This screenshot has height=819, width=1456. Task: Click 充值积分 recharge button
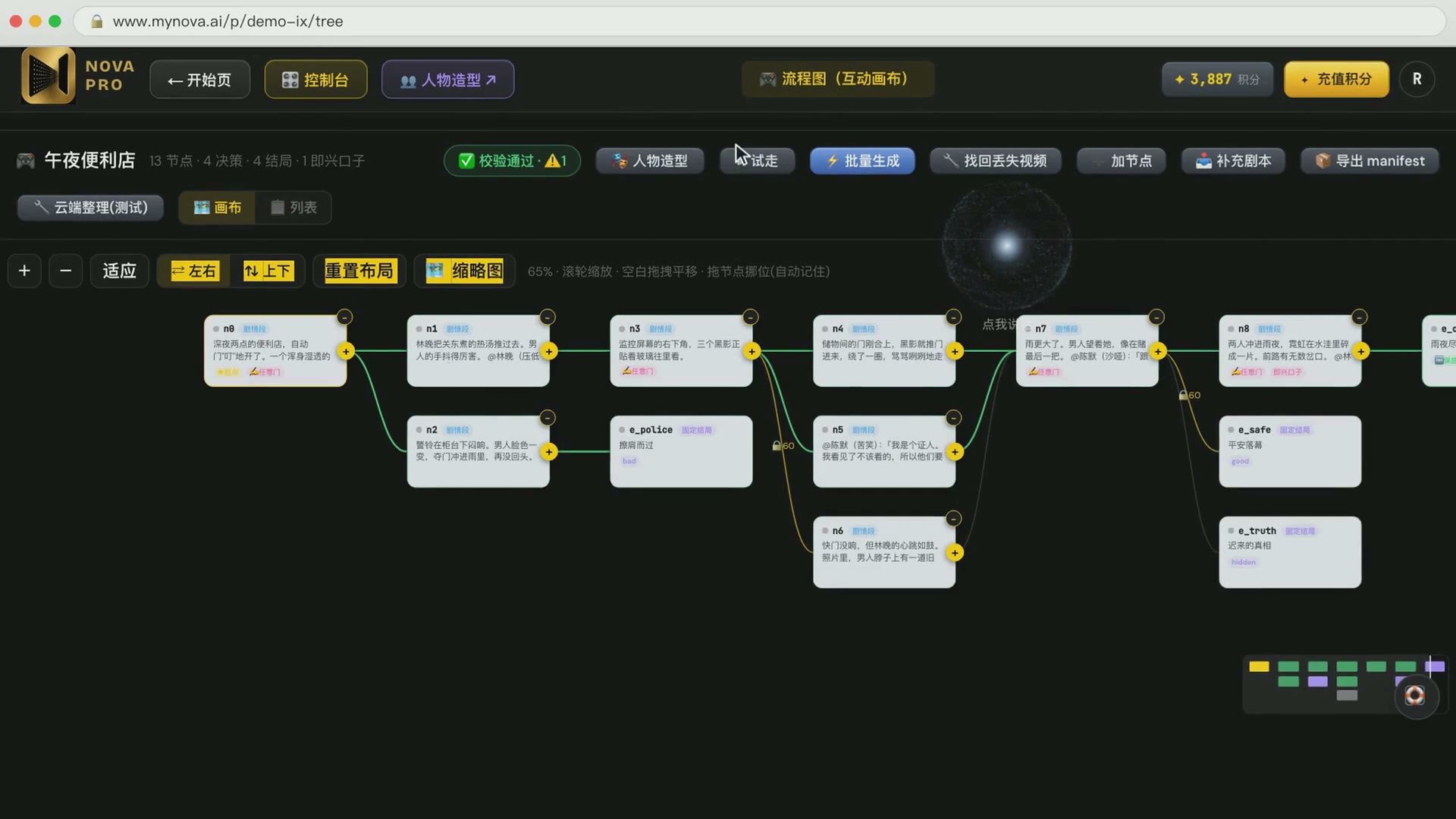click(x=1336, y=79)
